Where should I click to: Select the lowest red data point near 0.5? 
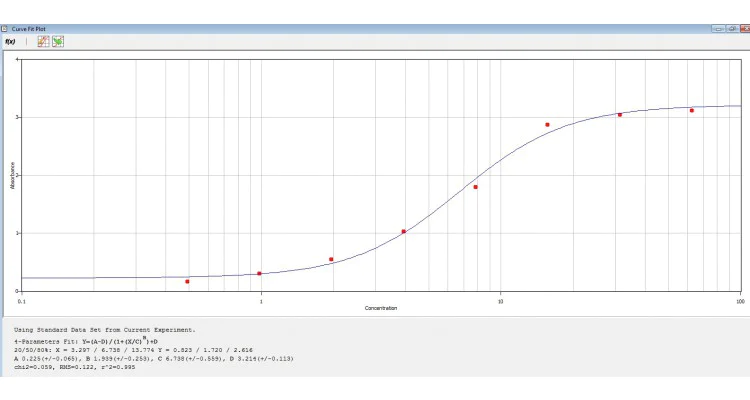click(187, 282)
